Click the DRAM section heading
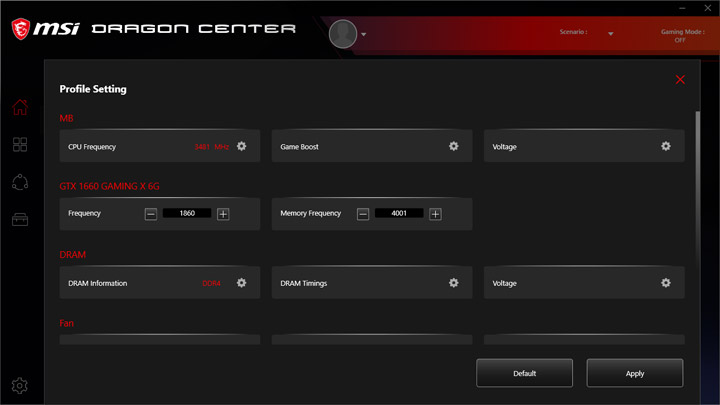The width and height of the screenshot is (720, 405). 73,254
